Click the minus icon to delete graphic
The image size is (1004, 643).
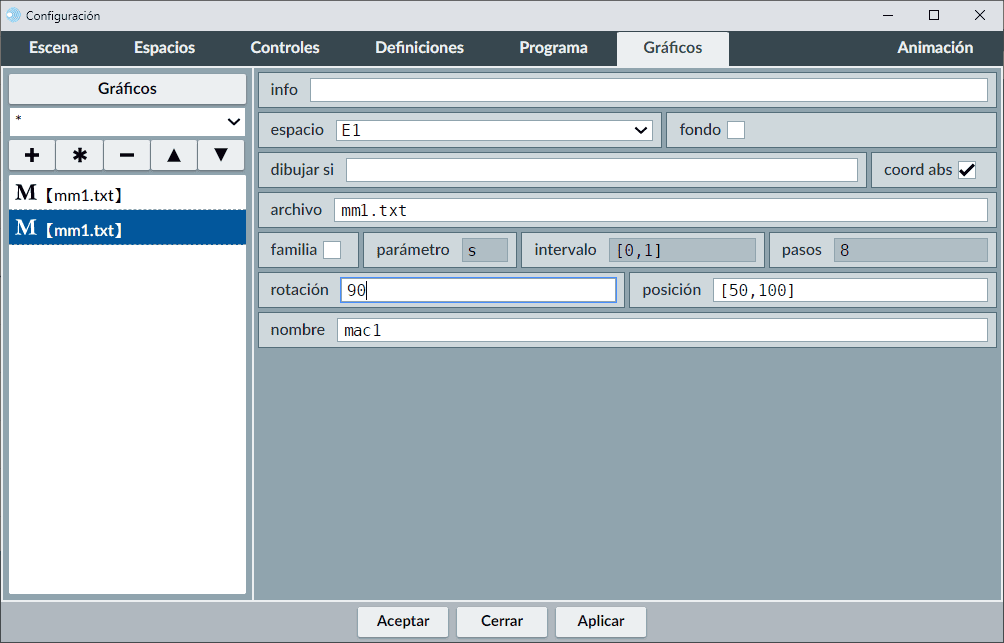point(127,156)
